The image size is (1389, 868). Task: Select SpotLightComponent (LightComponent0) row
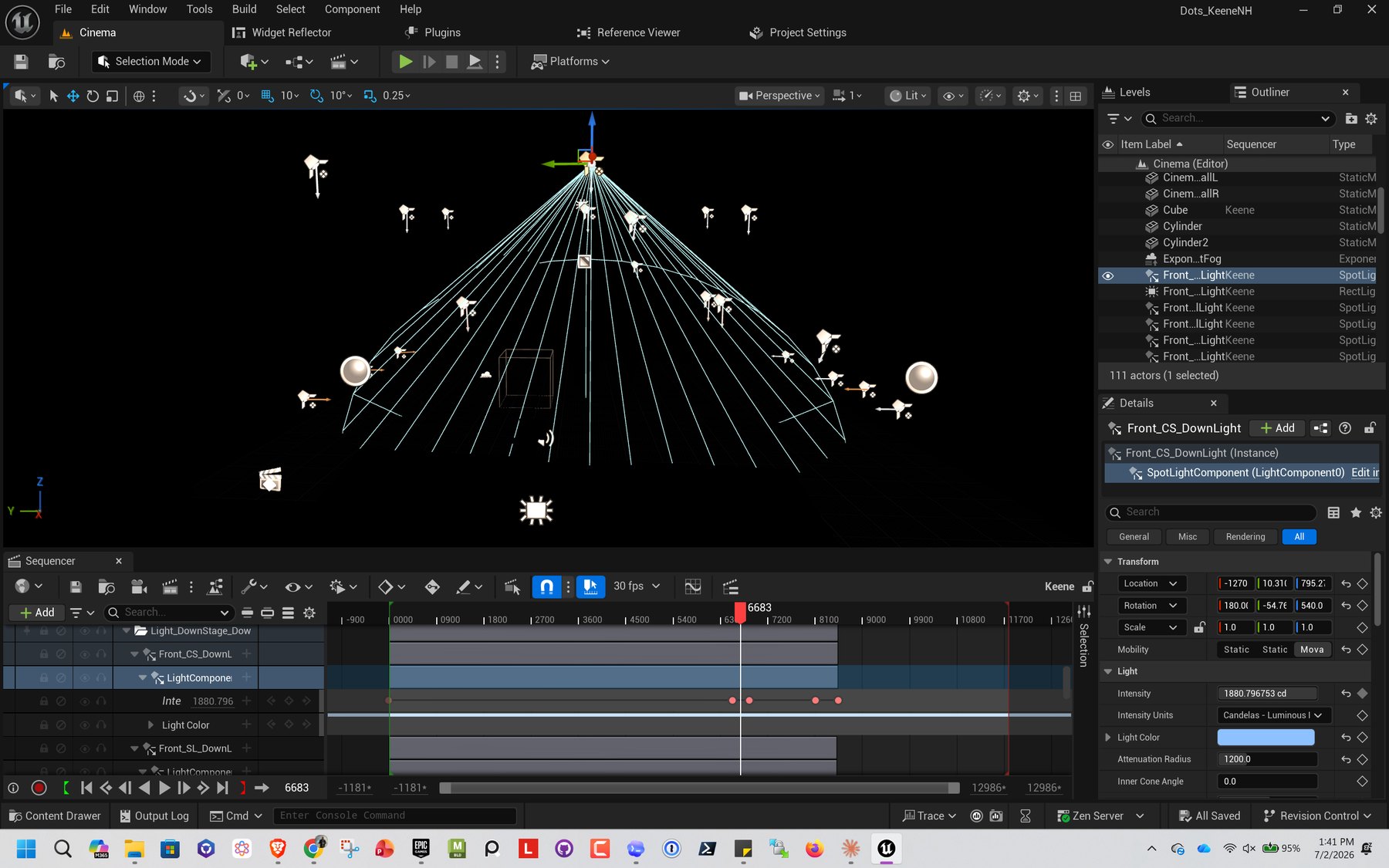point(1242,473)
